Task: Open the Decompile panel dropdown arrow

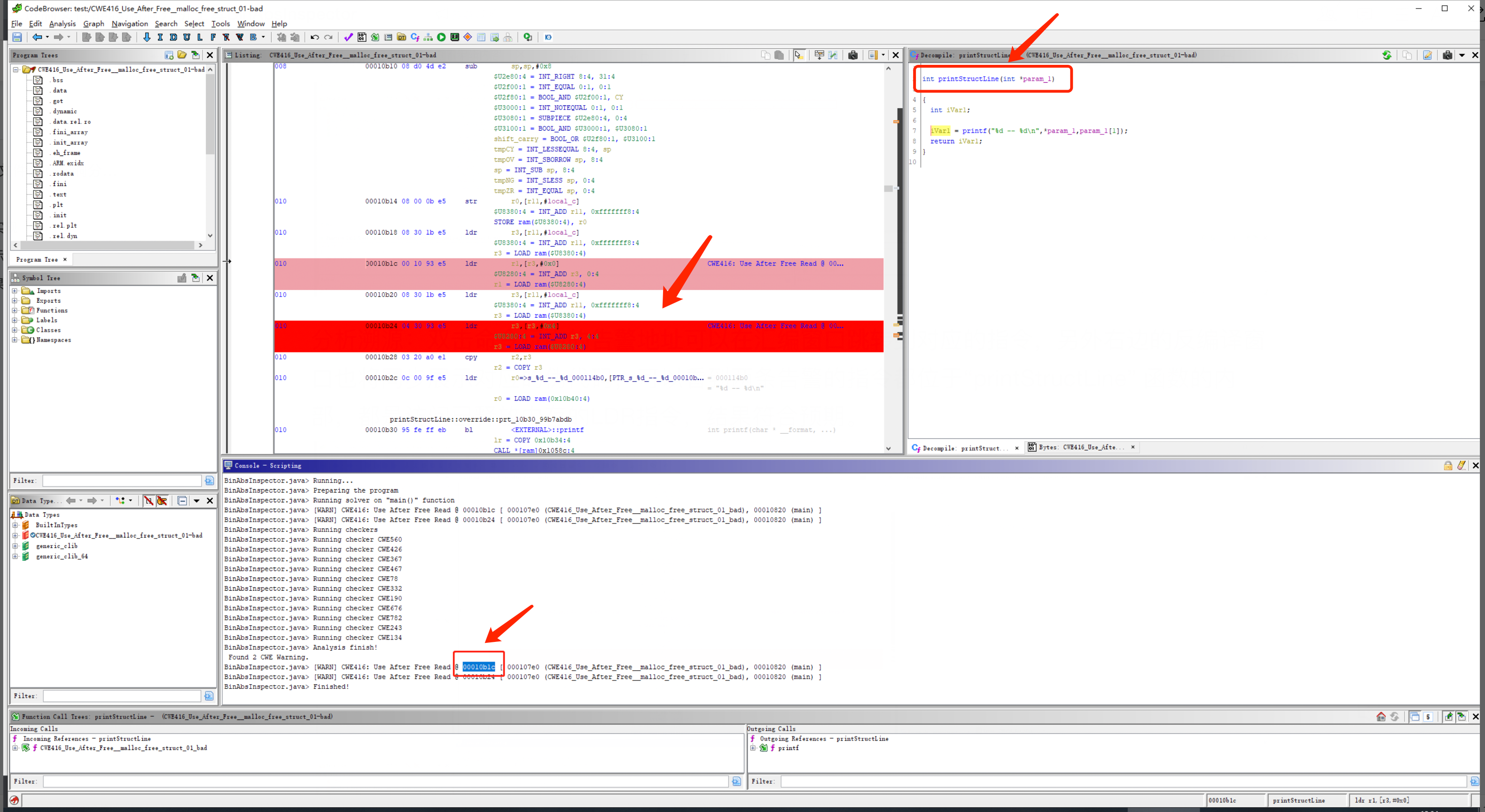Action: pyautogui.click(x=1462, y=55)
